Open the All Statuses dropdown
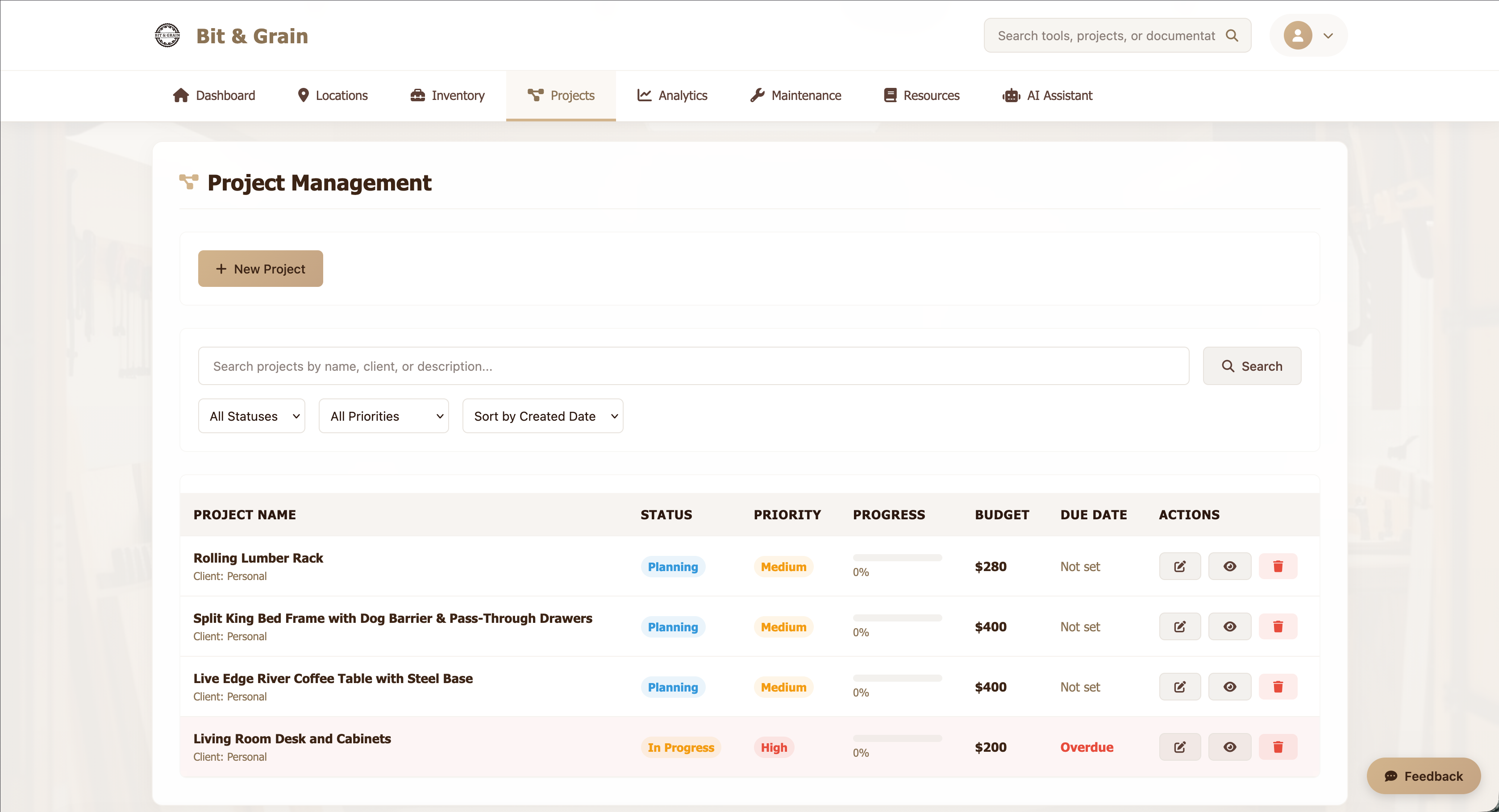 click(x=251, y=416)
